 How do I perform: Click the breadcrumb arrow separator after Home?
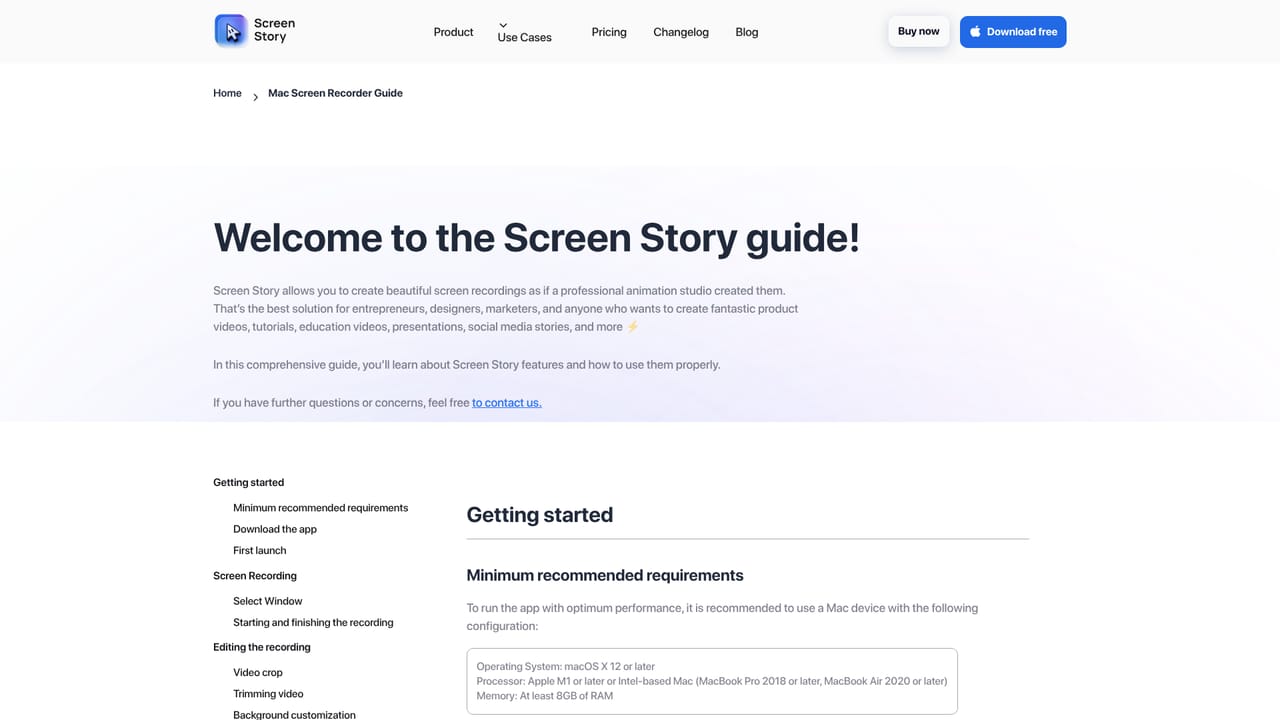tap(255, 97)
